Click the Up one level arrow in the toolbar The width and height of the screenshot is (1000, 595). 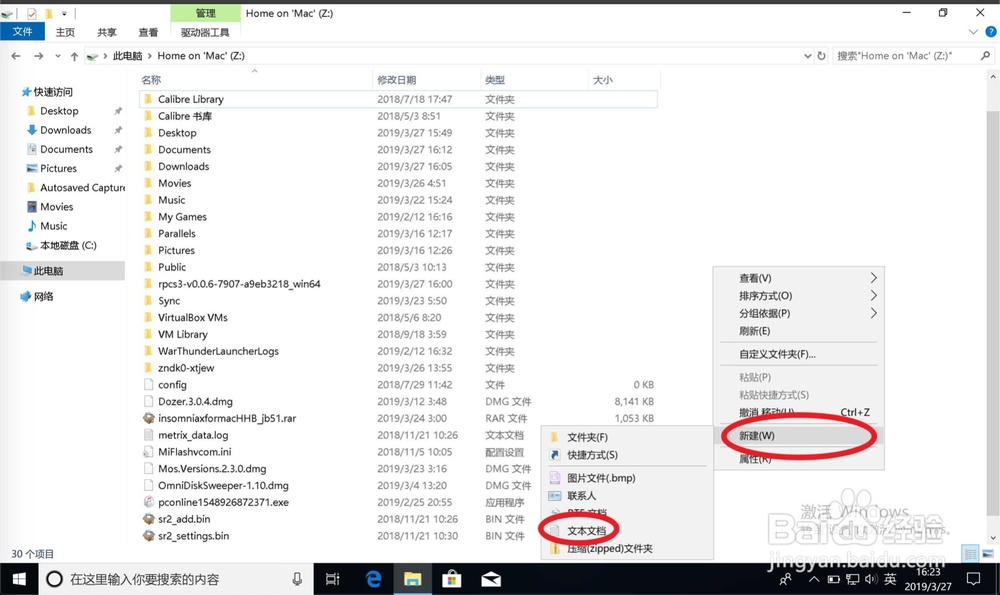[x=75, y=56]
